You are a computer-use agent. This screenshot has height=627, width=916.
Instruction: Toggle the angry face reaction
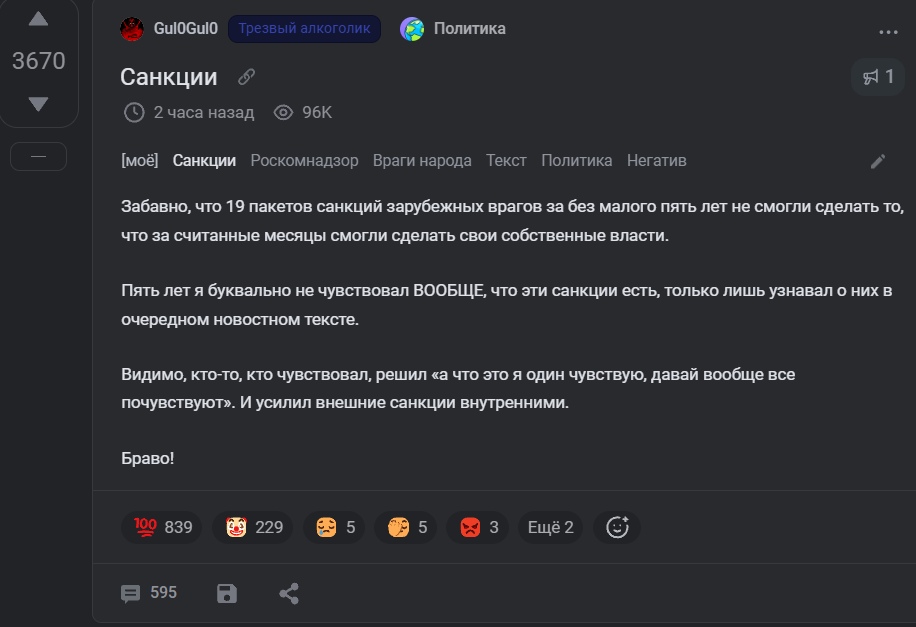point(478,528)
